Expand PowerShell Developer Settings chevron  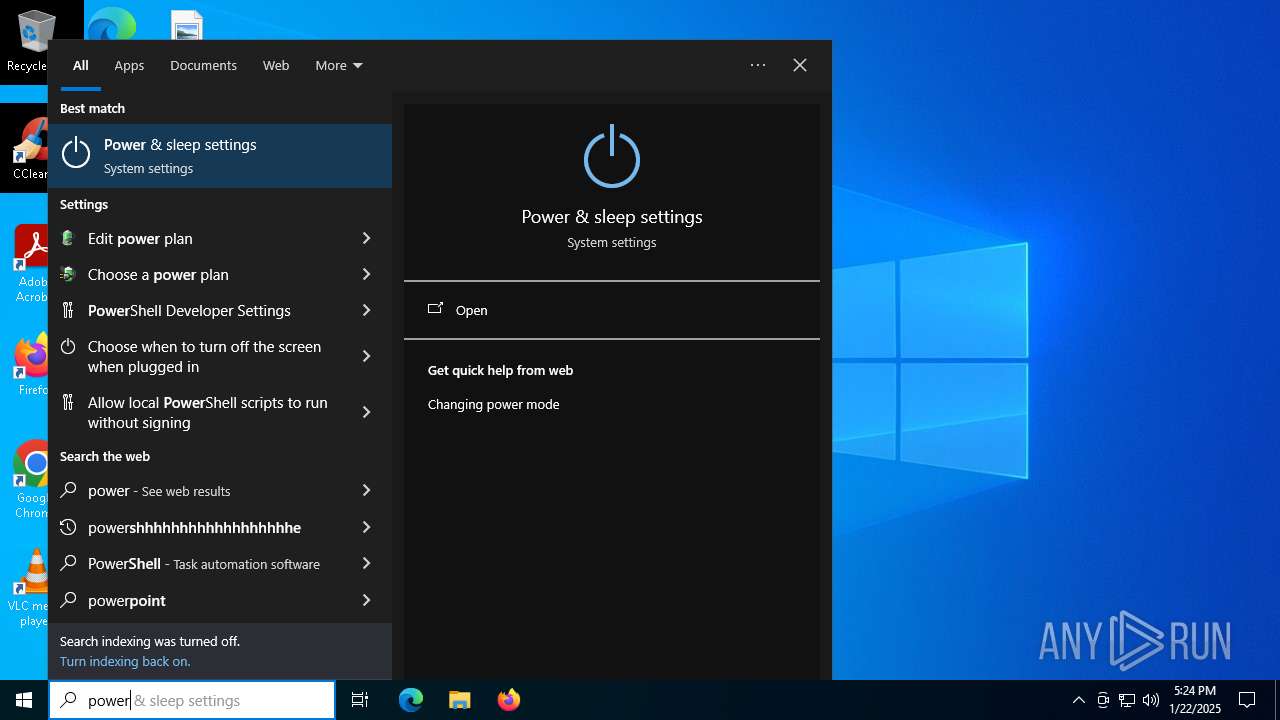pos(366,310)
